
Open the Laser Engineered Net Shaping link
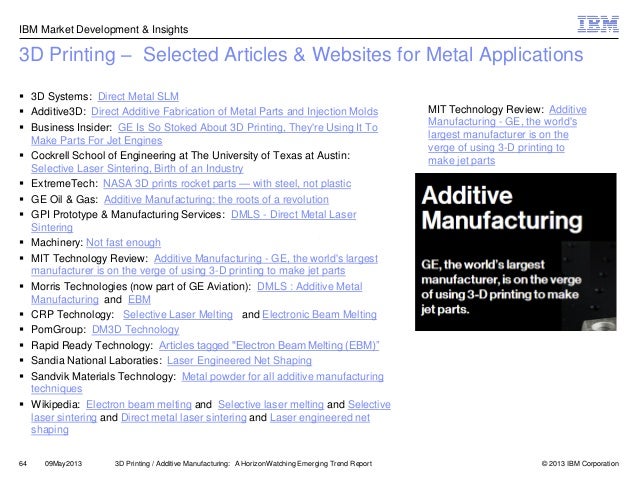[239, 361]
